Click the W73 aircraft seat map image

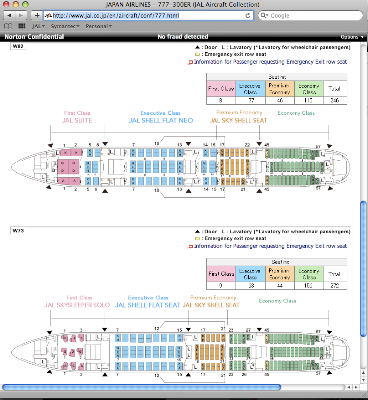click(180, 352)
